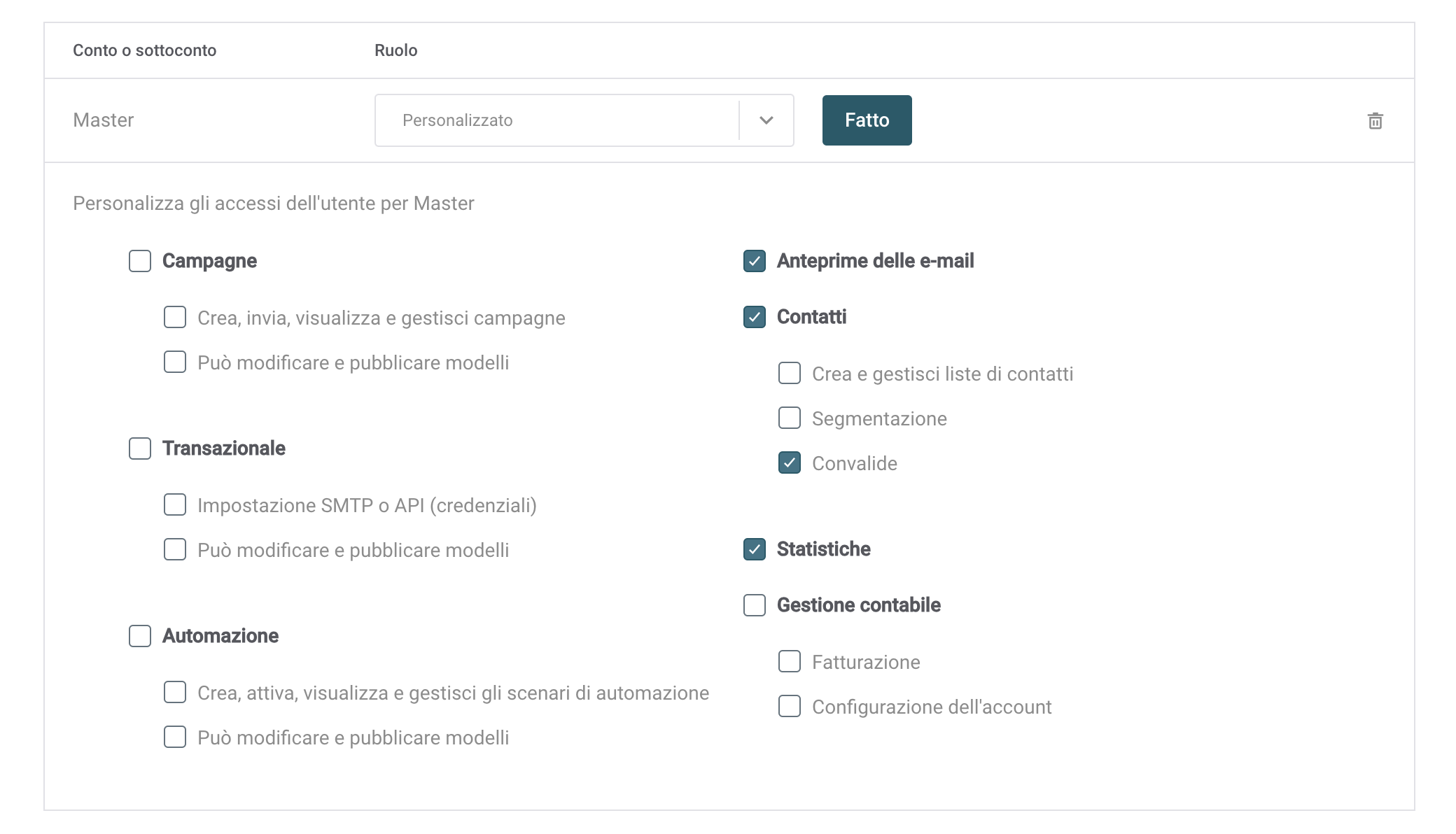Enable the Segmentazione checkbox
Image resolution: width=1456 pixels, height=834 pixels.
(x=790, y=418)
